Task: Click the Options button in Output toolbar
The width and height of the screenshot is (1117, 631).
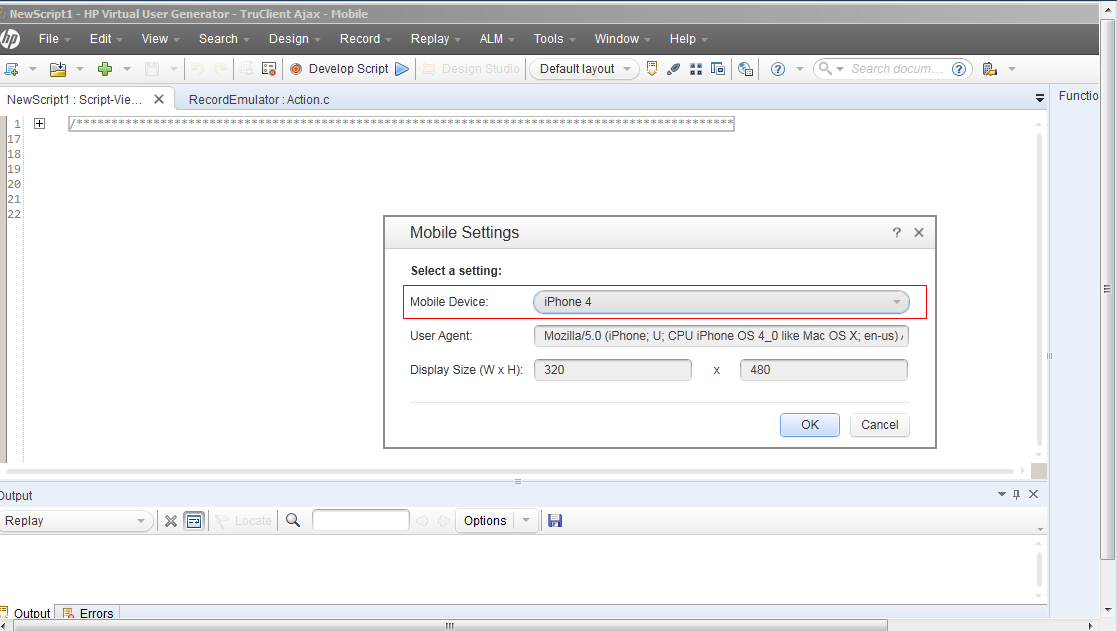Action: [485, 521]
